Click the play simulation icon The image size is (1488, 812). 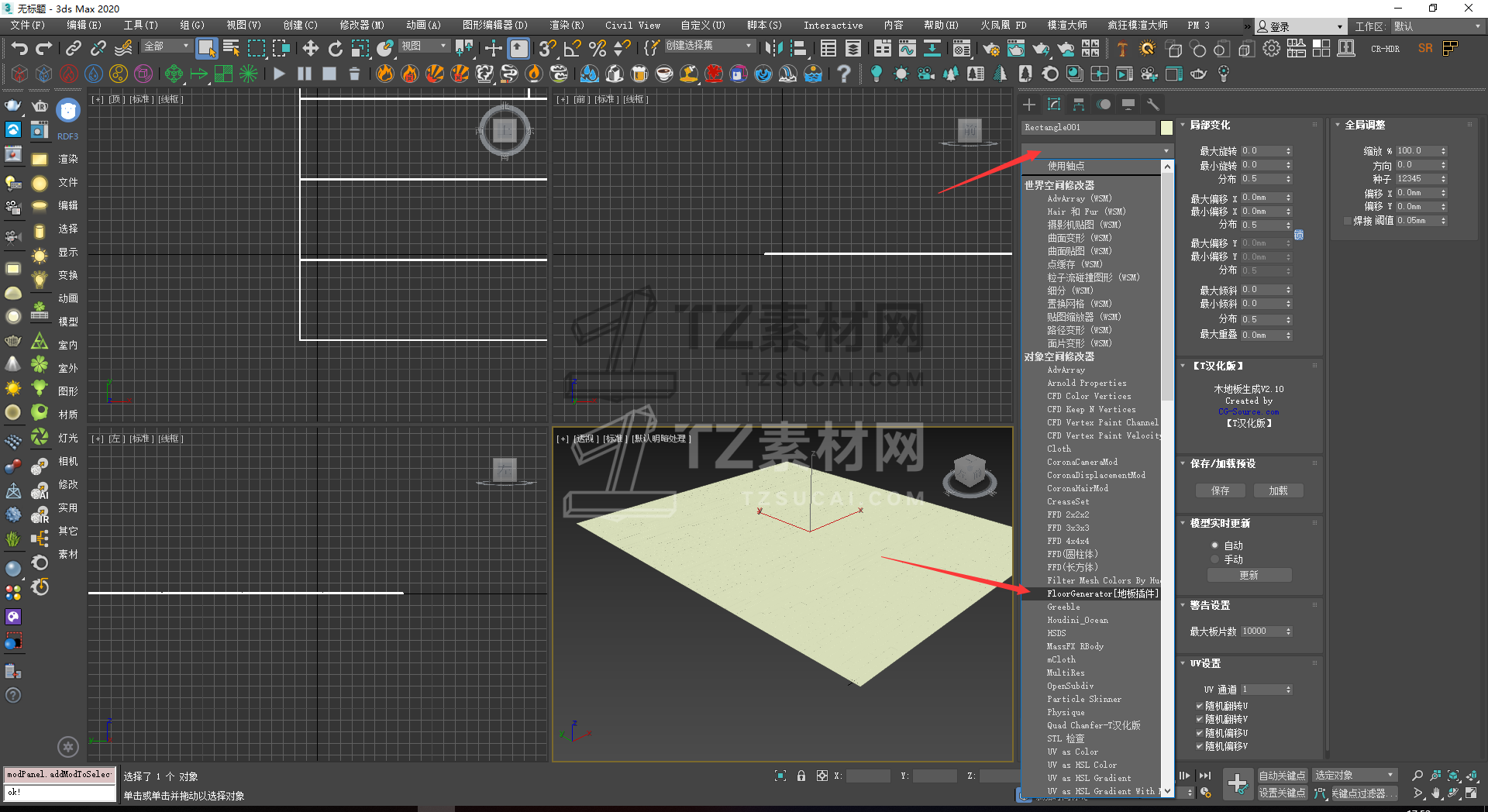280,74
